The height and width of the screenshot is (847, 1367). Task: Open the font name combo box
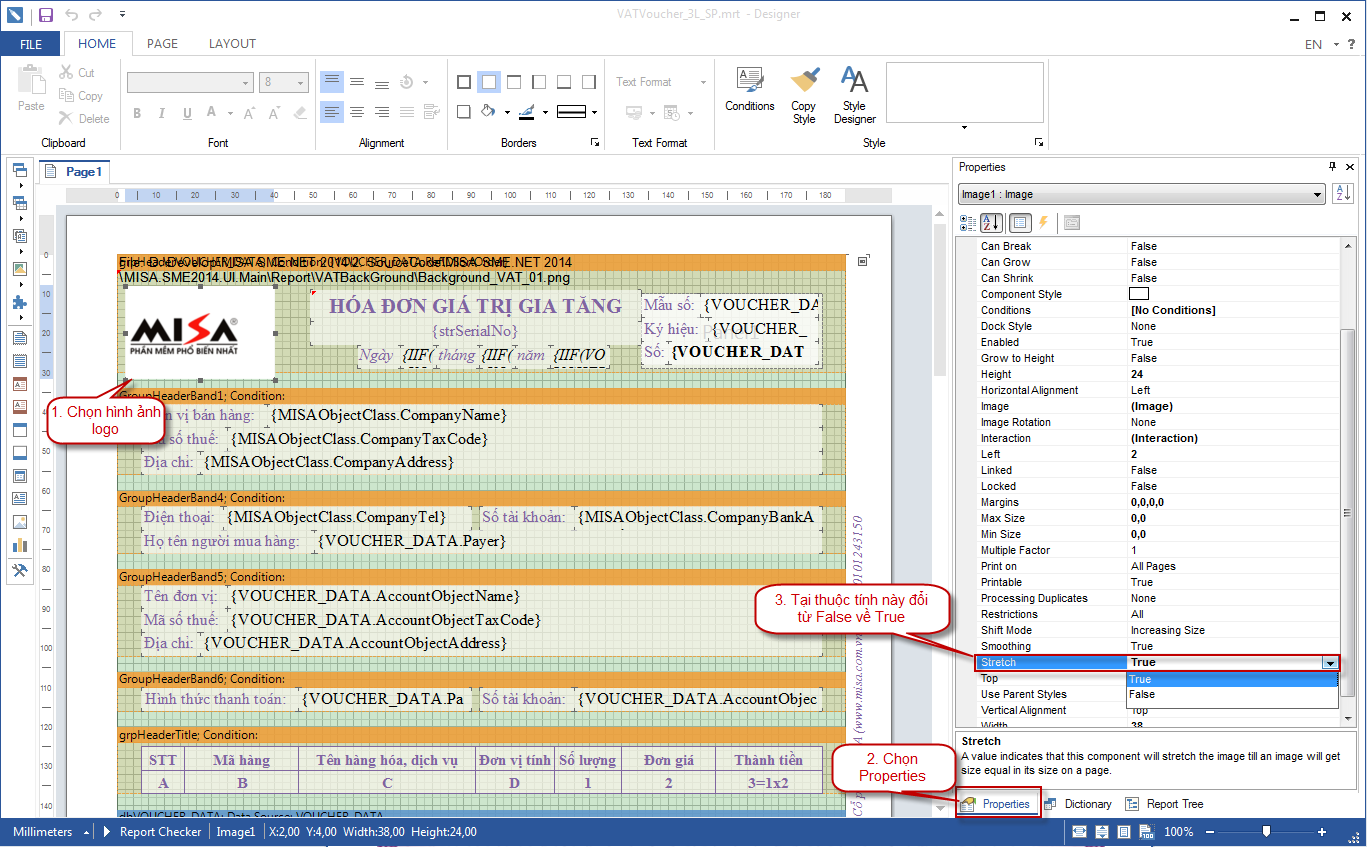[x=190, y=82]
